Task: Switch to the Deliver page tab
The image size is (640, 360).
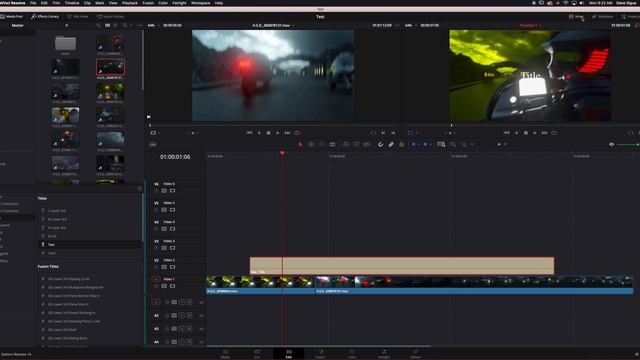Action: tap(415, 353)
